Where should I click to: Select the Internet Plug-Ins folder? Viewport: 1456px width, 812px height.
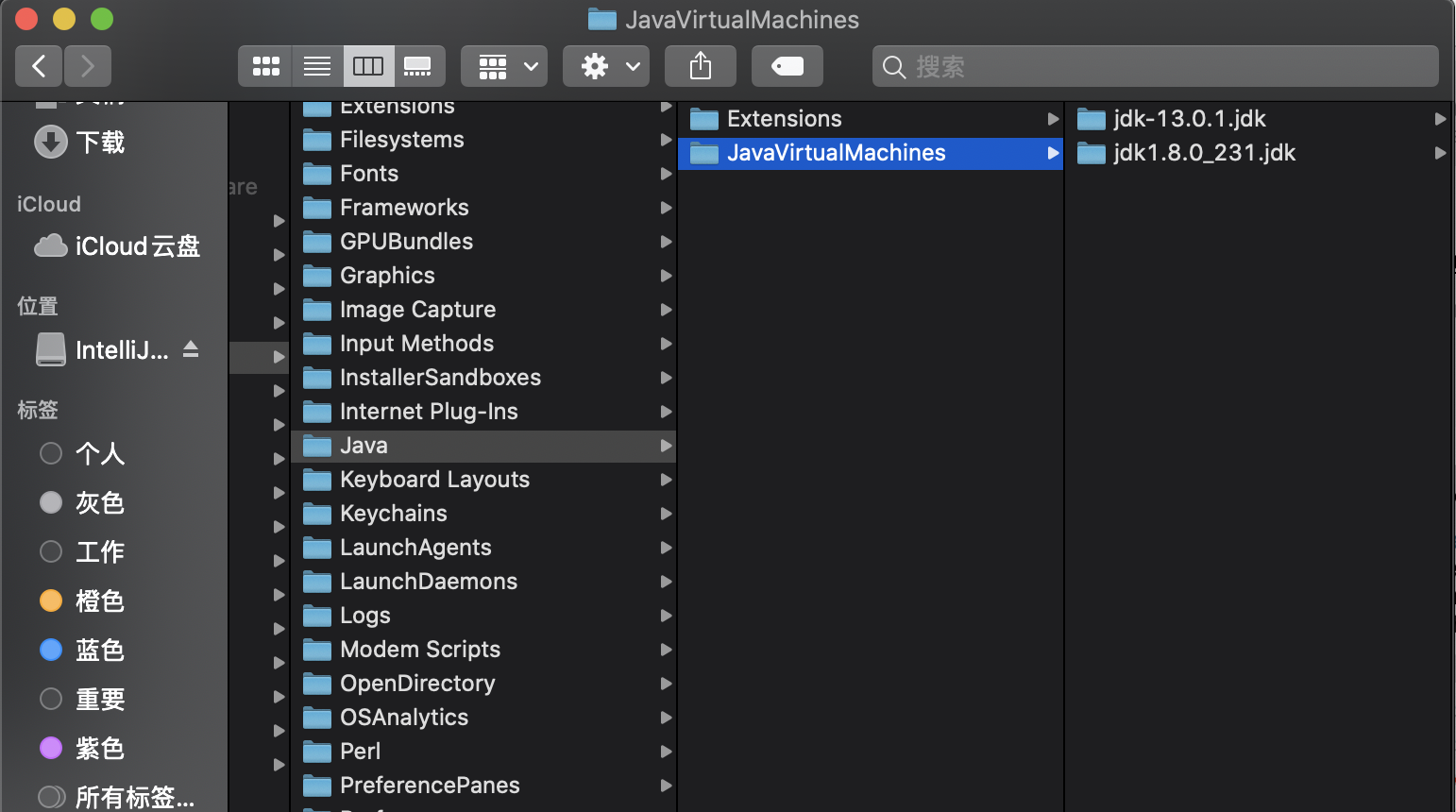pyautogui.click(x=483, y=412)
